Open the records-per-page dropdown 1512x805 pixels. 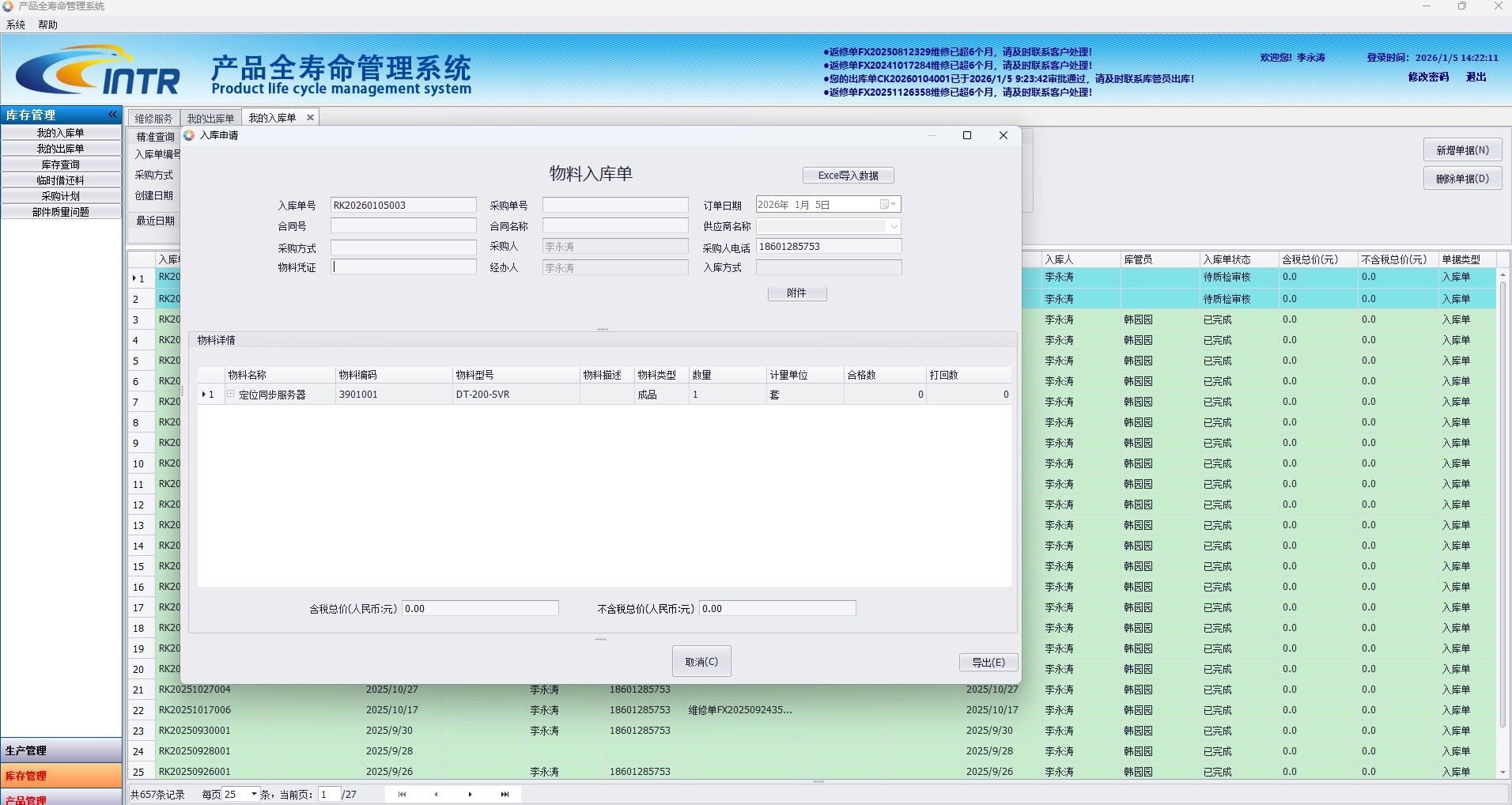[254, 794]
